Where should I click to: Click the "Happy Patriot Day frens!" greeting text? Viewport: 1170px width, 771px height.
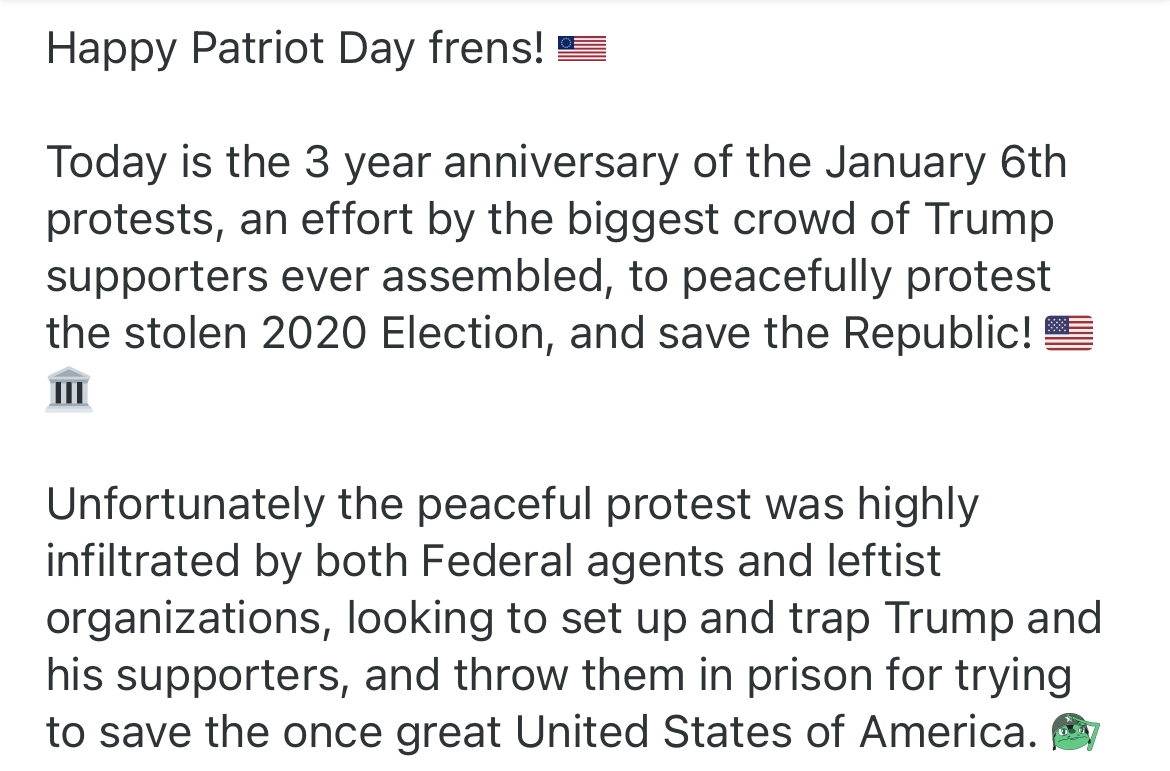point(295,49)
